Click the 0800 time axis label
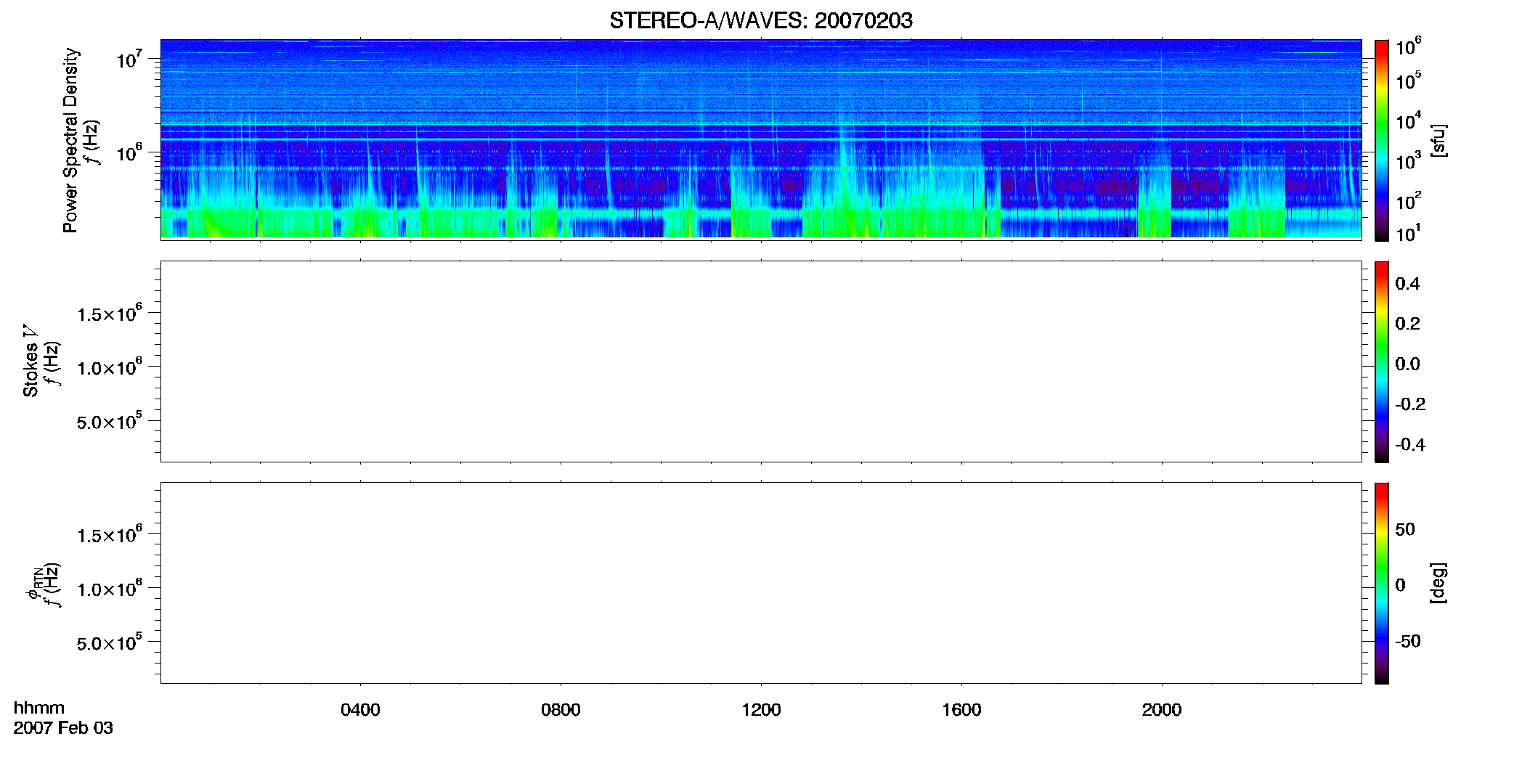 coord(561,710)
